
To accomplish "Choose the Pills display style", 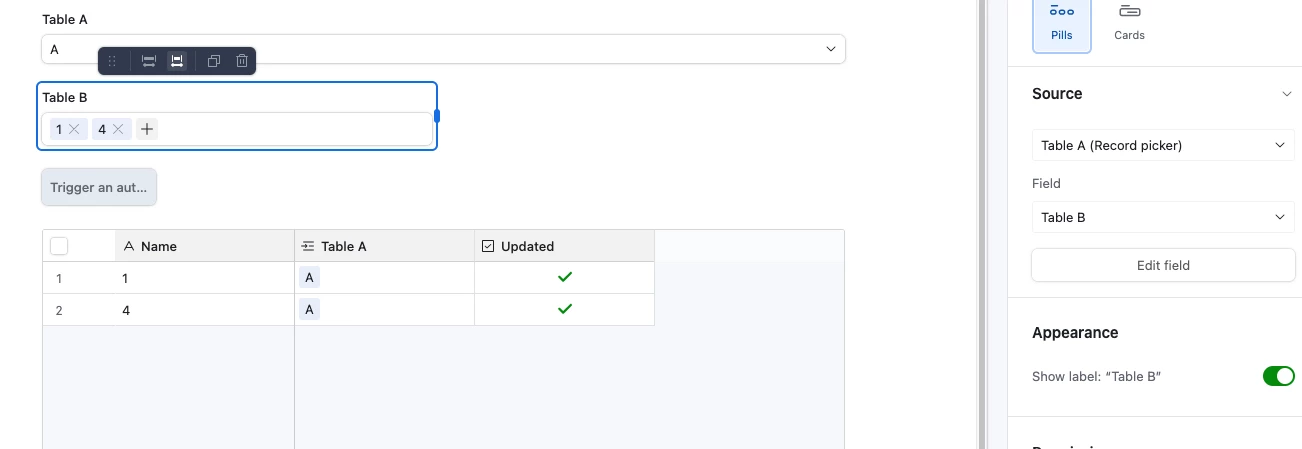I will tap(1061, 24).
